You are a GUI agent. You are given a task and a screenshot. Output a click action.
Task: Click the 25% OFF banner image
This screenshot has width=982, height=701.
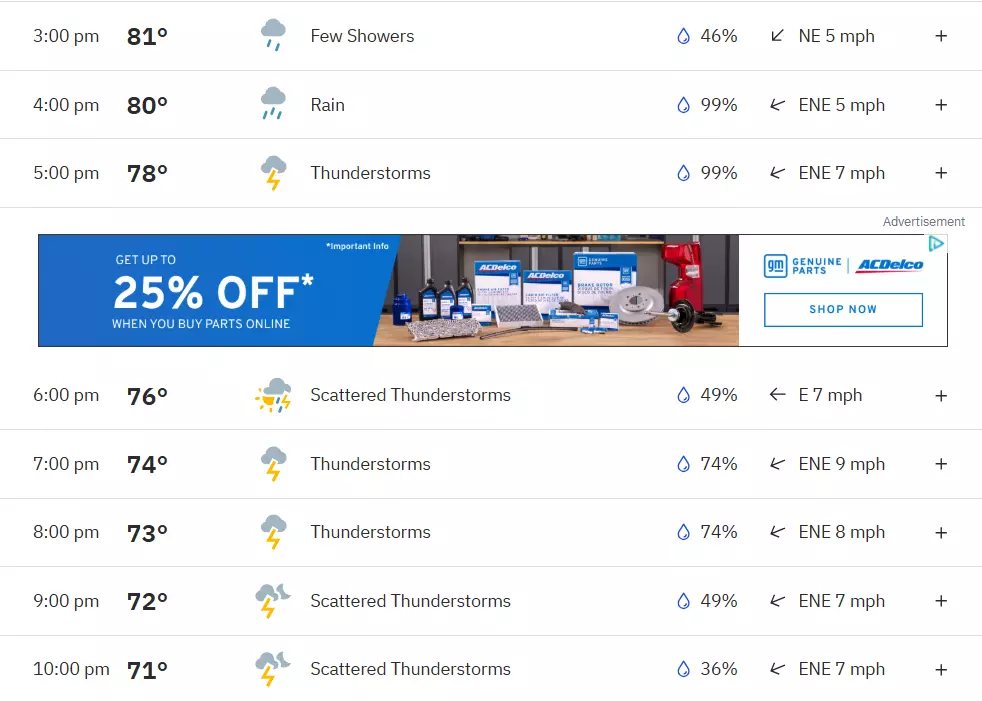(x=213, y=293)
